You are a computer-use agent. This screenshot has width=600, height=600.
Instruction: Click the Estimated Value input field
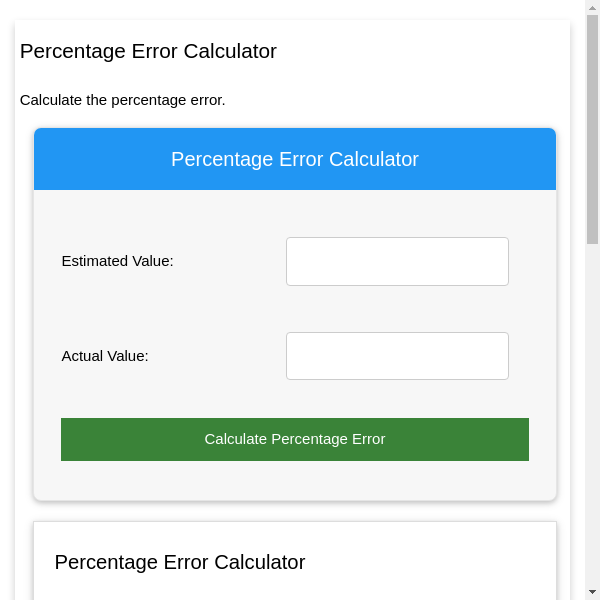coord(397,261)
